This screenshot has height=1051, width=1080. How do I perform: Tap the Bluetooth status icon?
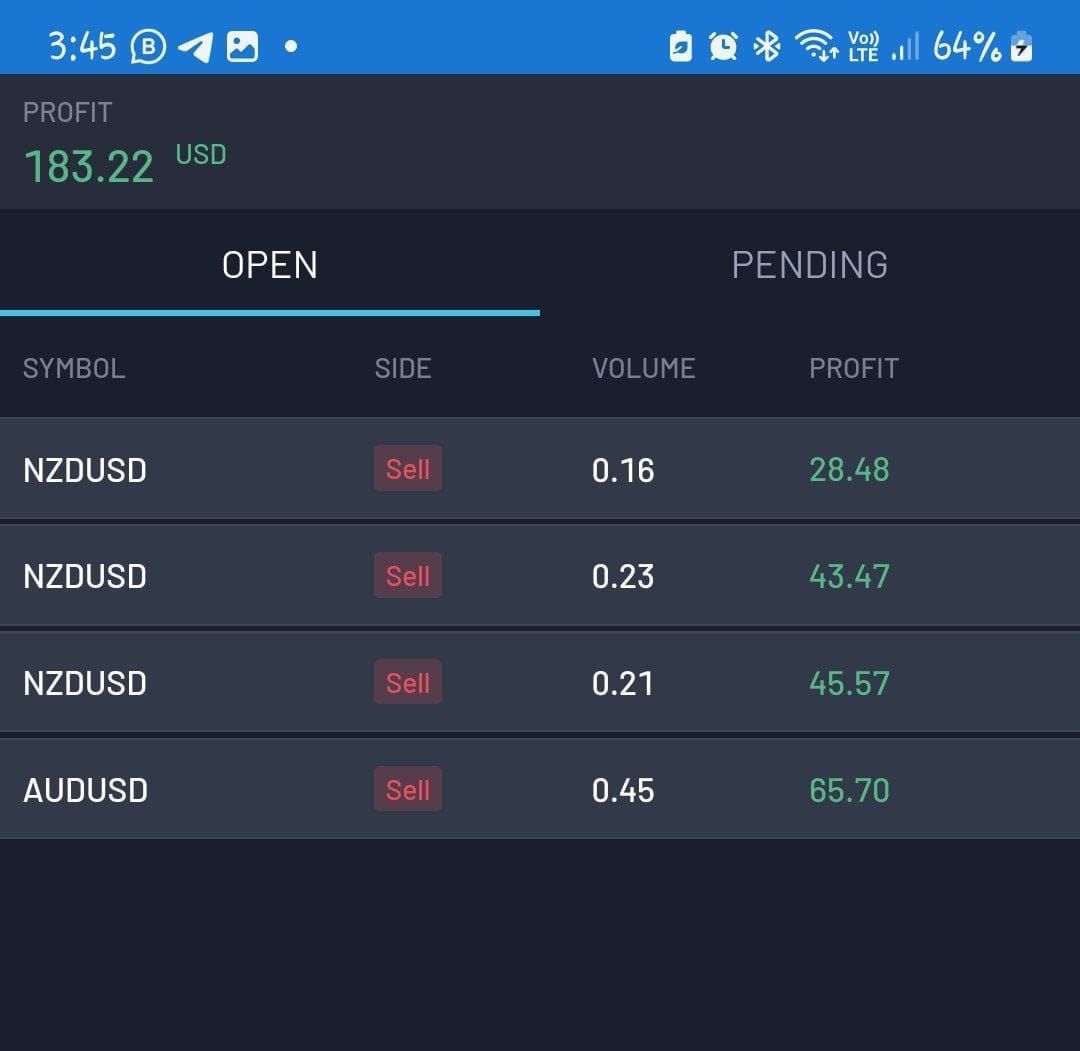click(767, 46)
